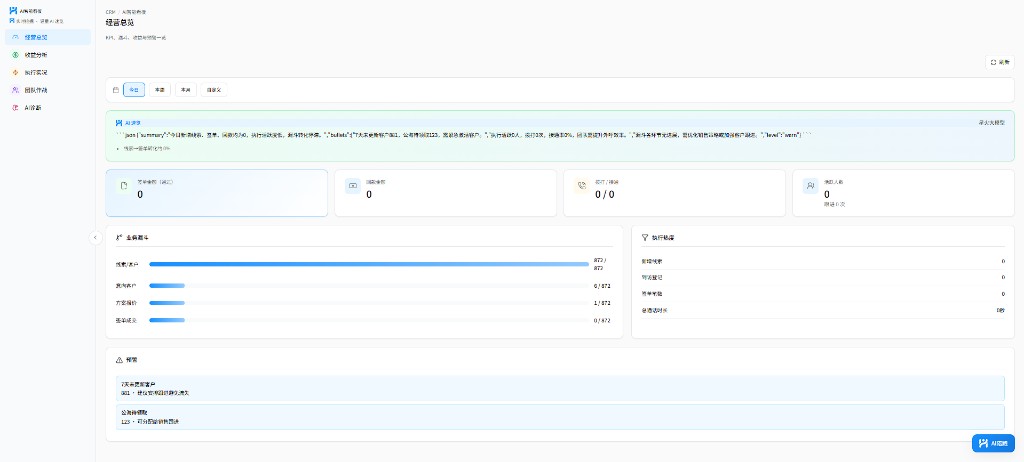Click the orange execution icon in sidebar
1024x462 pixels.
click(15, 73)
